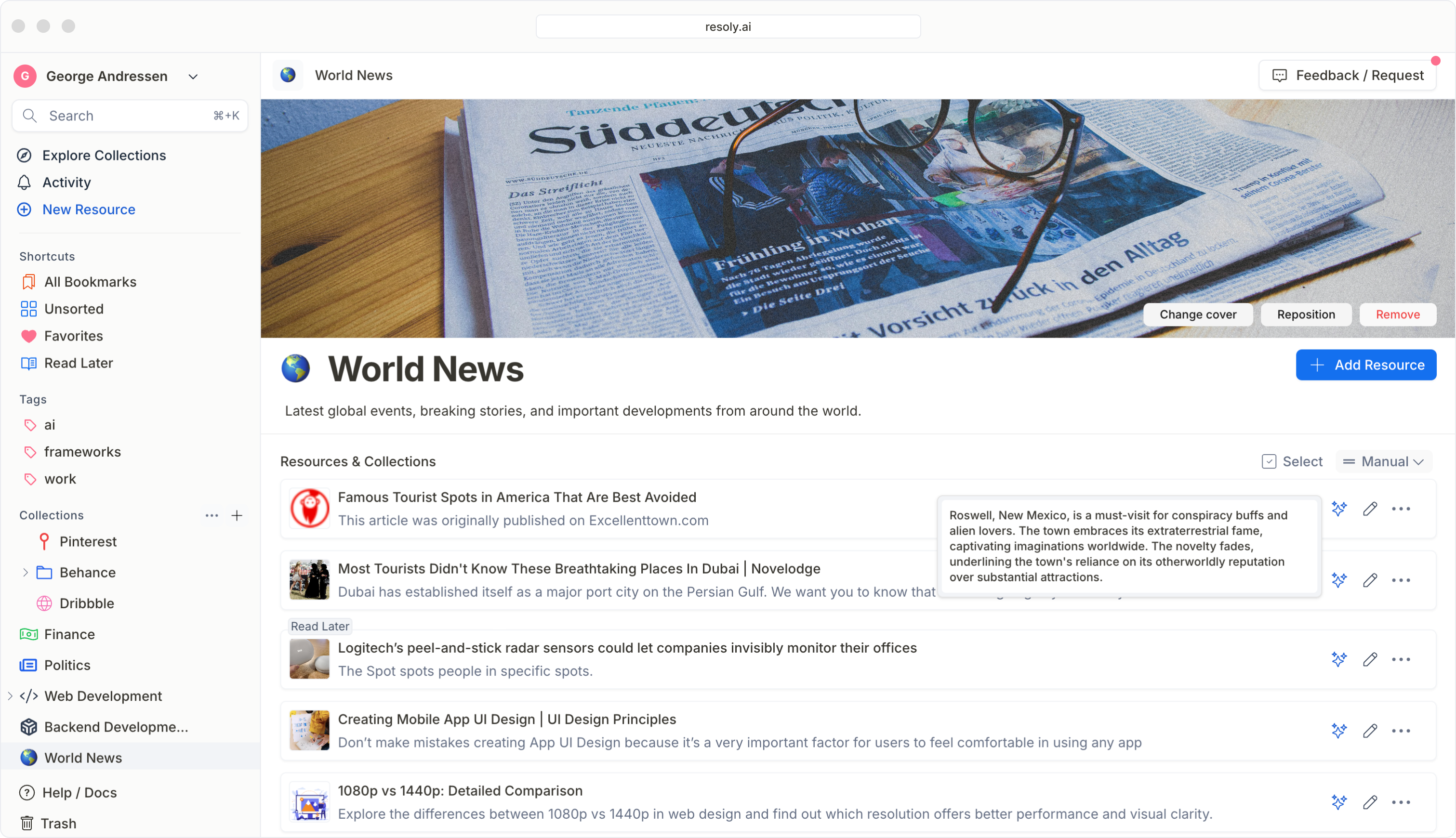Open three-dot menu for Creating Mobile App UI Design
Viewport: 1456px width, 838px height.
(1401, 731)
